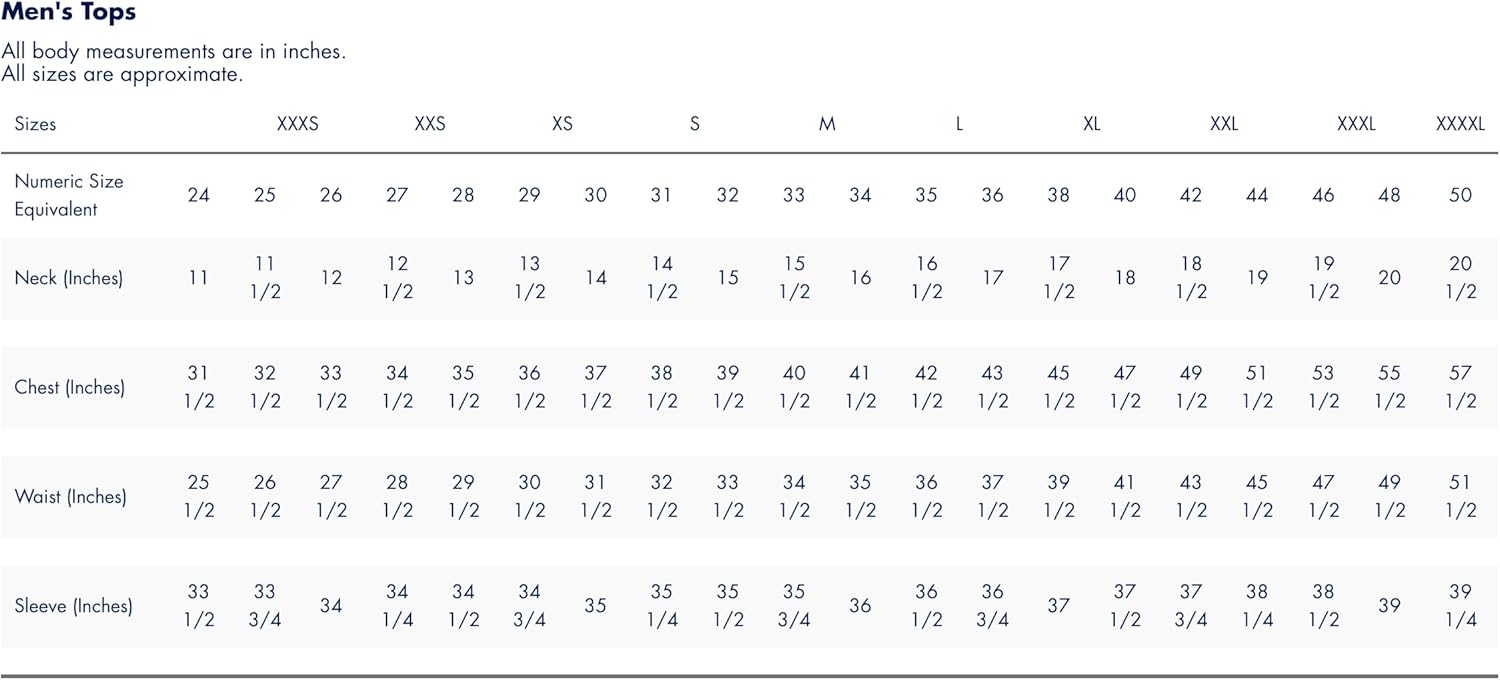Click the Sleeve (Inches) row label
Image resolution: width=1500 pixels, height=680 pixels.
pyautogui.click(x=74, y=605)
